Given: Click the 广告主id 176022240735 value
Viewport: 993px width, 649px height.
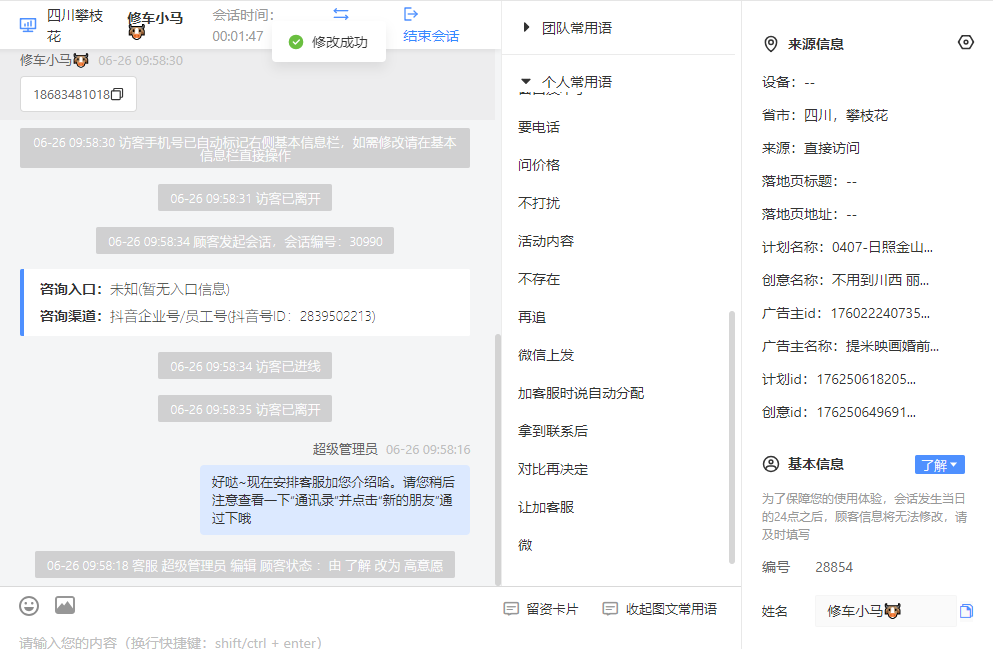Looking at the screenshot, I should (x=880, y=313).
